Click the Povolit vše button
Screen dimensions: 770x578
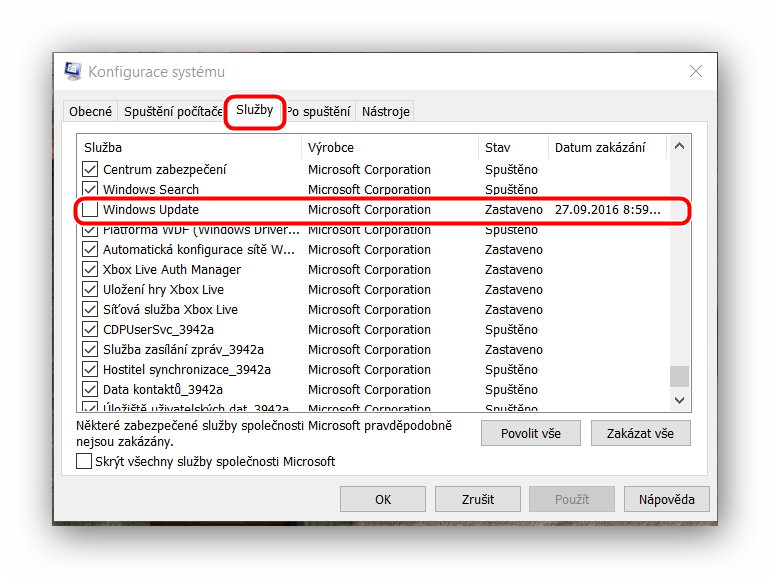531,433
